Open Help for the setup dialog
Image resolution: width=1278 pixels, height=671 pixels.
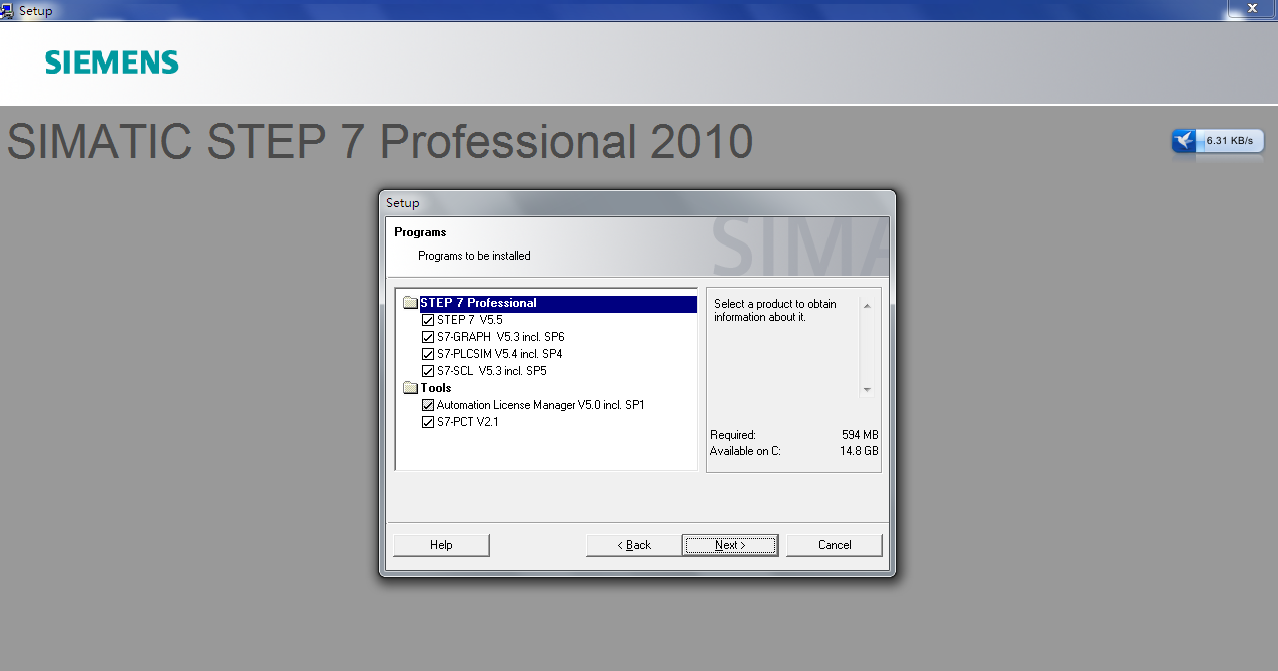point(441,545)
